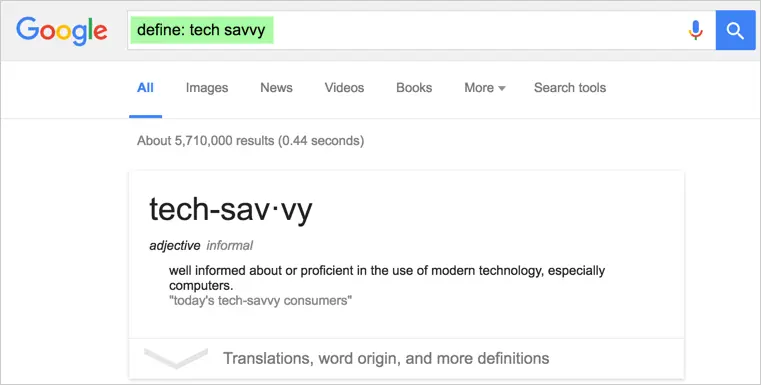Image resolution: width=761 pixels, height=385 pixels.
Task: Expand definition card using the down chevron
Action: (176, 358)
